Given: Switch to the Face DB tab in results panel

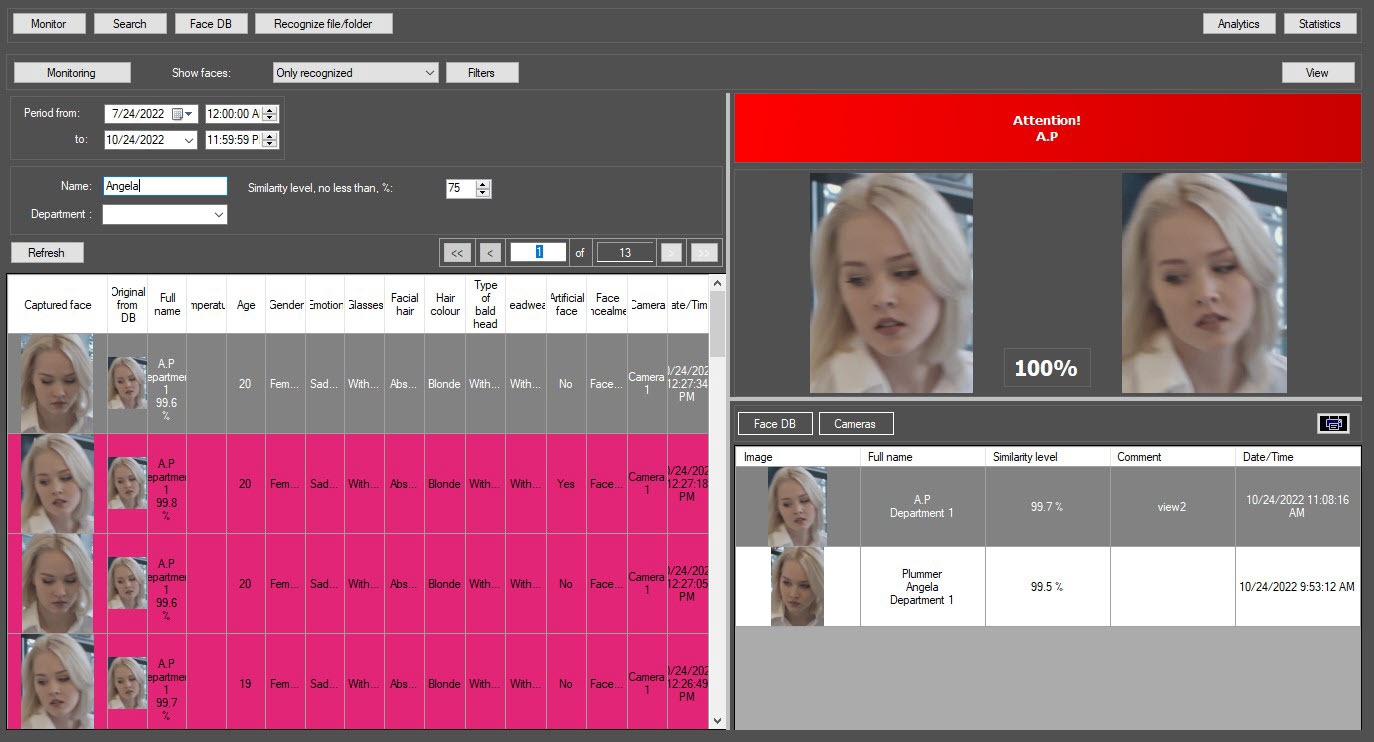Looking at the screenshot, I should pyautogui.click(x=775, y=424).
